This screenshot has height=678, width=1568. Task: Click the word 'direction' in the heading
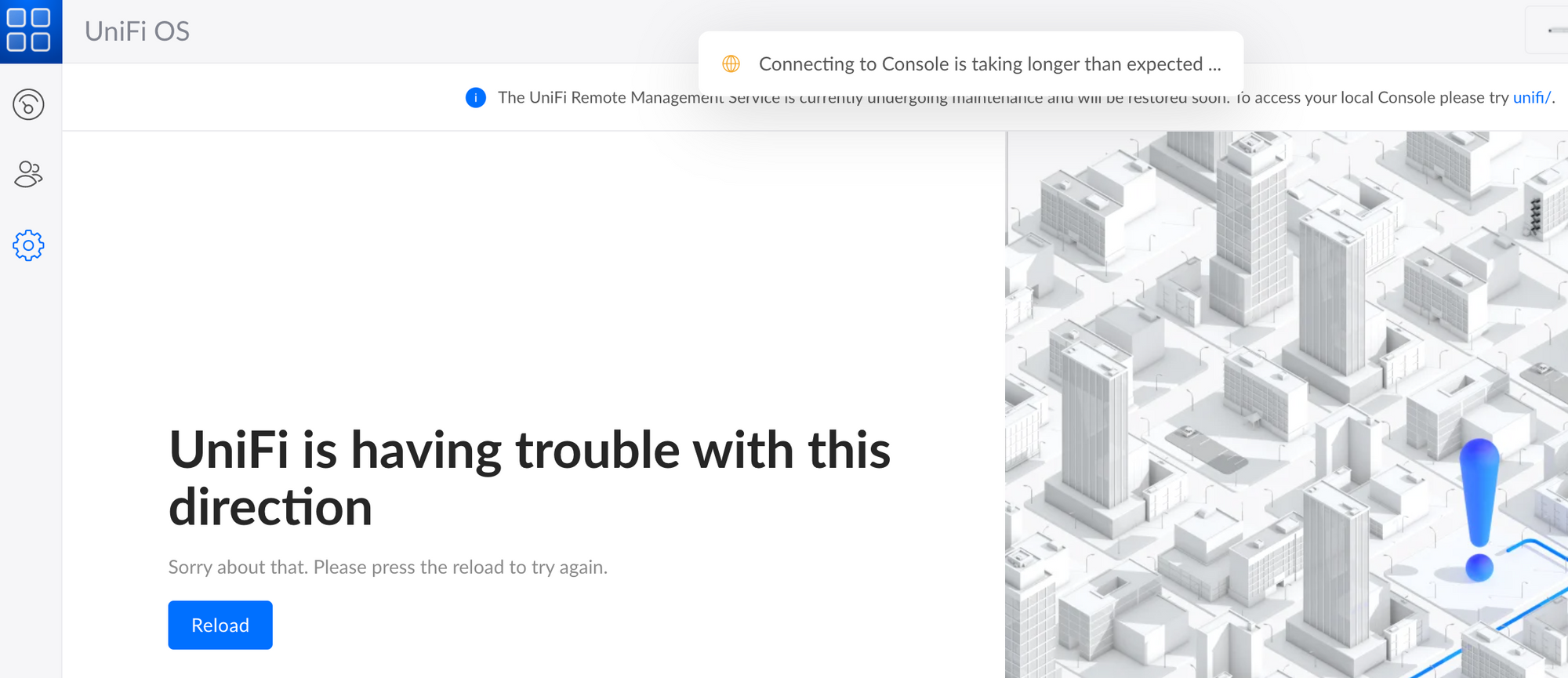tap(270, 508)
